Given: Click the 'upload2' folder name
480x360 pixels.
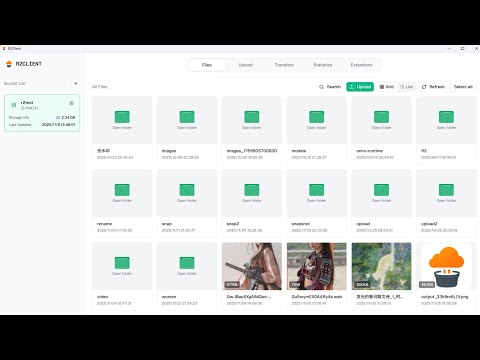Looking at the screenshot, I should [x=429, y=224].
